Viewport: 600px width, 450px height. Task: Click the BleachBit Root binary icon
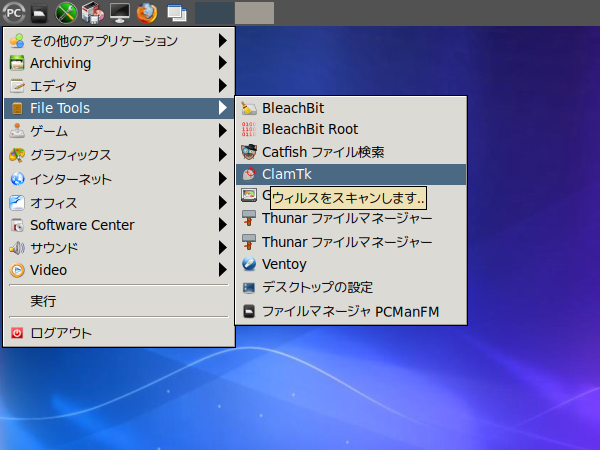249,129
